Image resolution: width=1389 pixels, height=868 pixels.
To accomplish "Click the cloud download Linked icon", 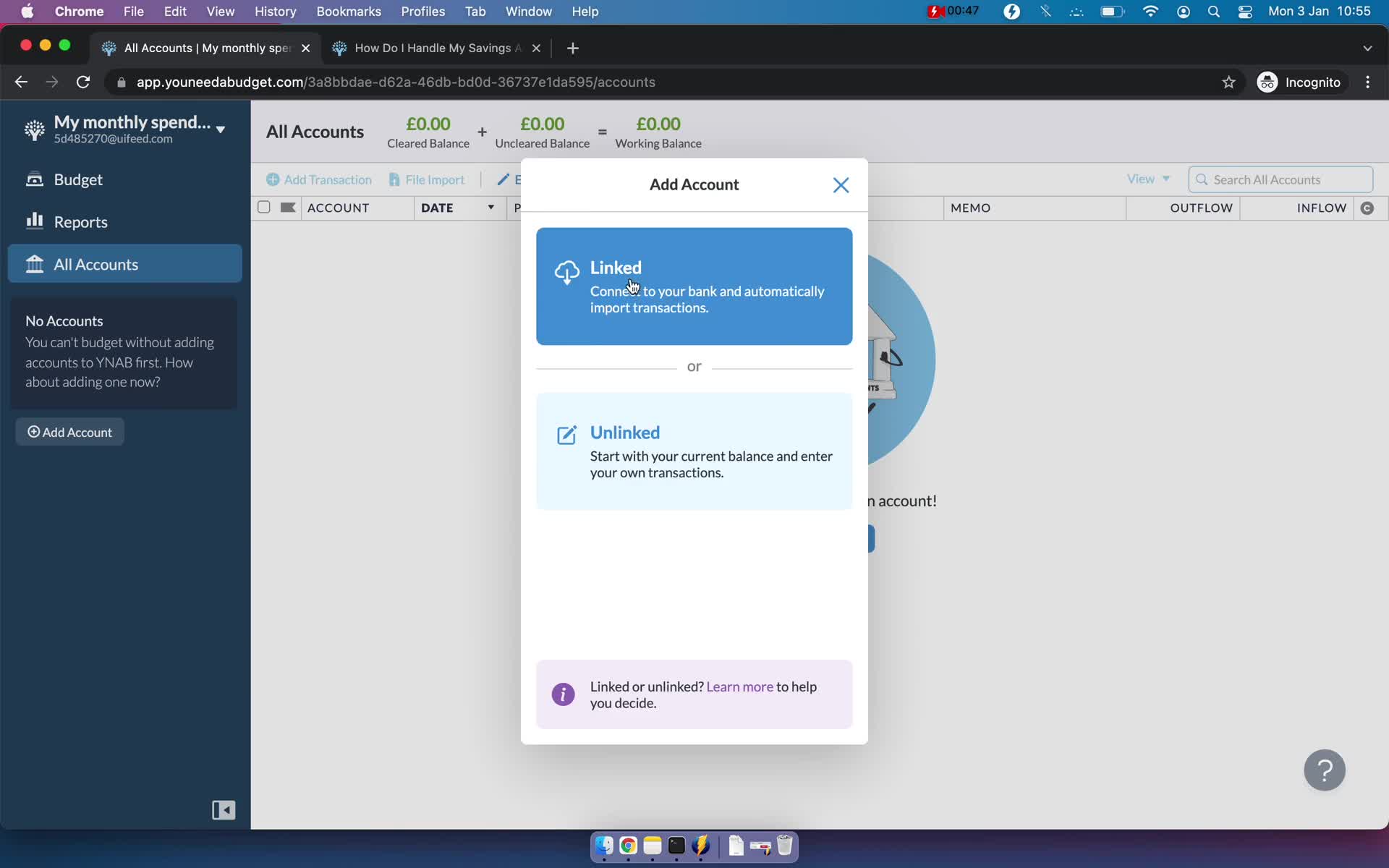I will [x=566, y=273].
